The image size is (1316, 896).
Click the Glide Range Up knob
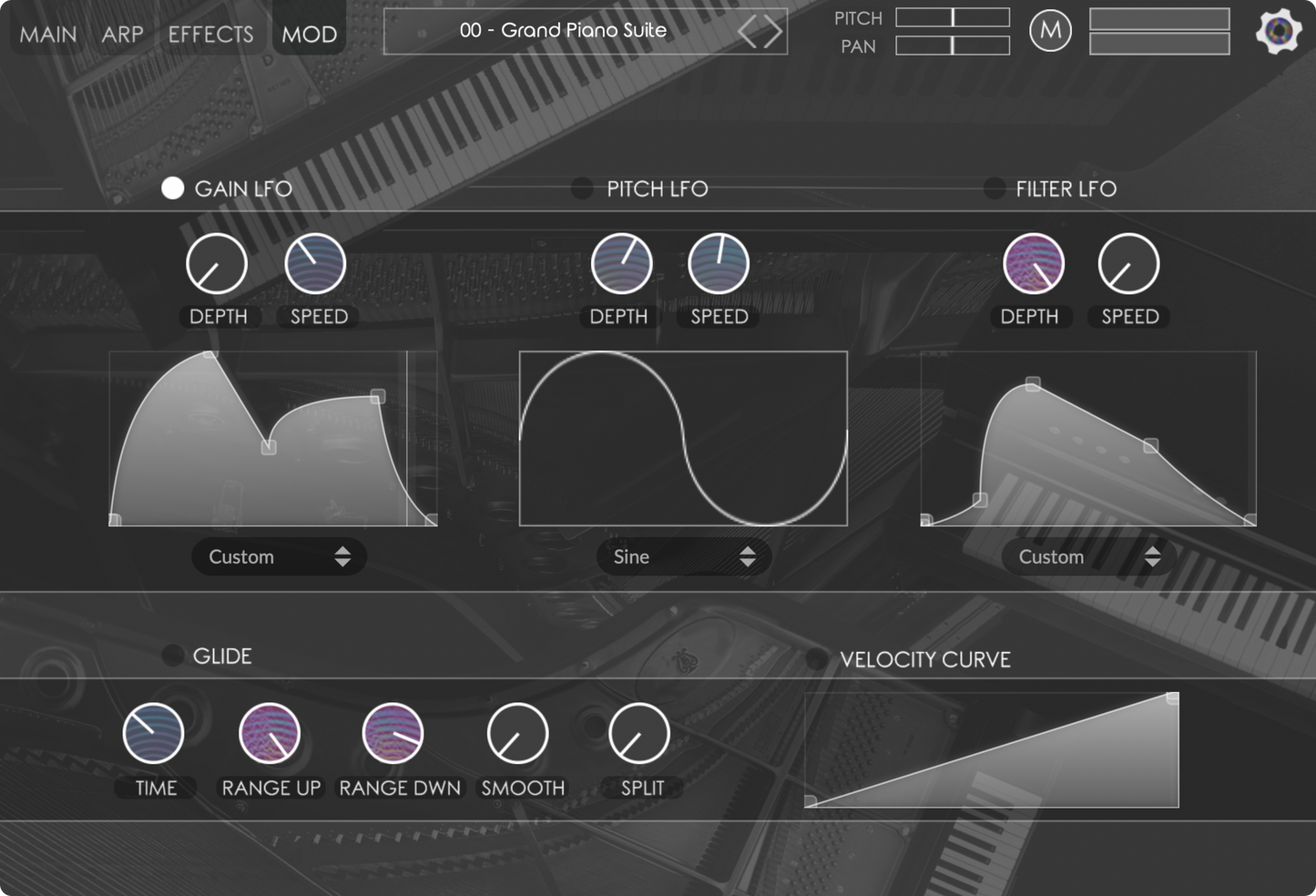click(x=270, y=733)
